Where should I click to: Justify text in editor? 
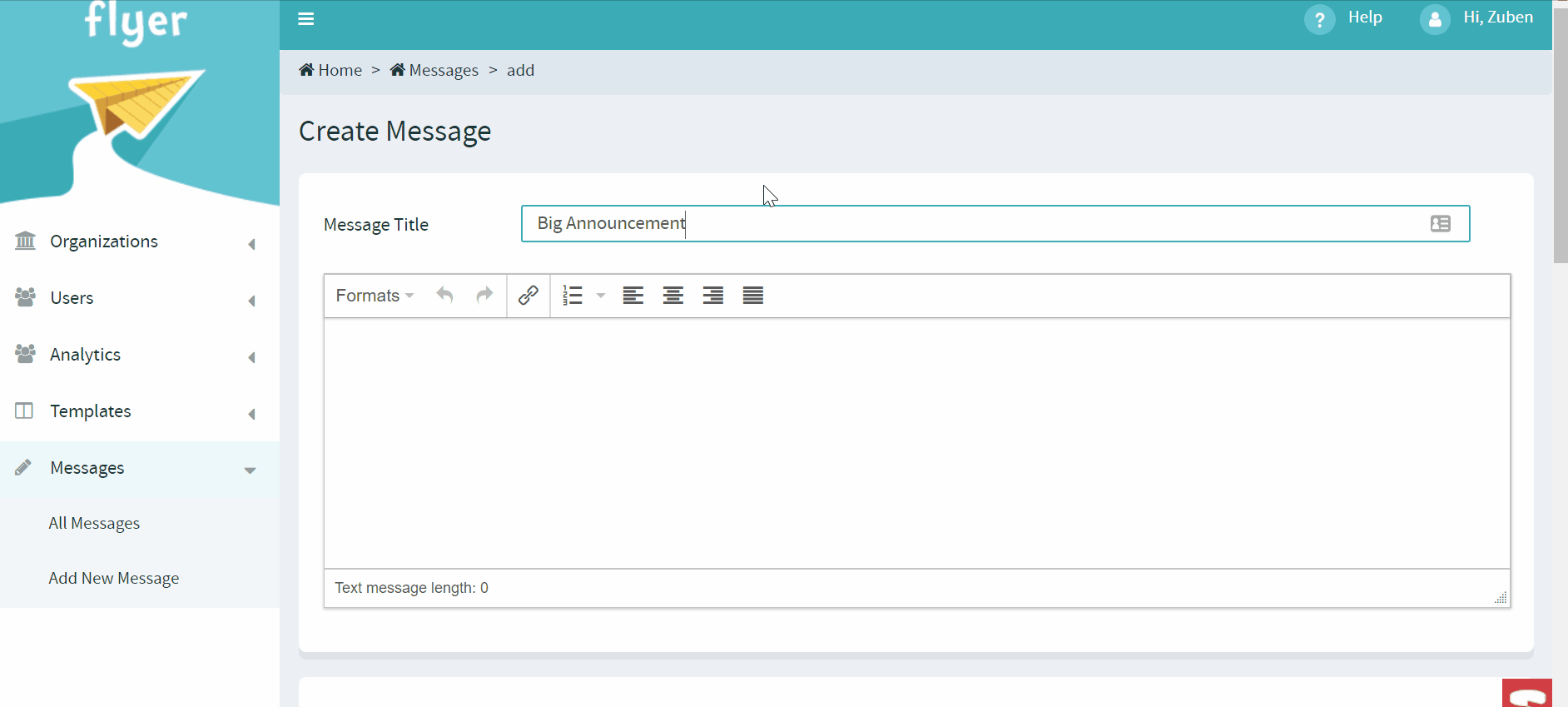coord(753,295)
